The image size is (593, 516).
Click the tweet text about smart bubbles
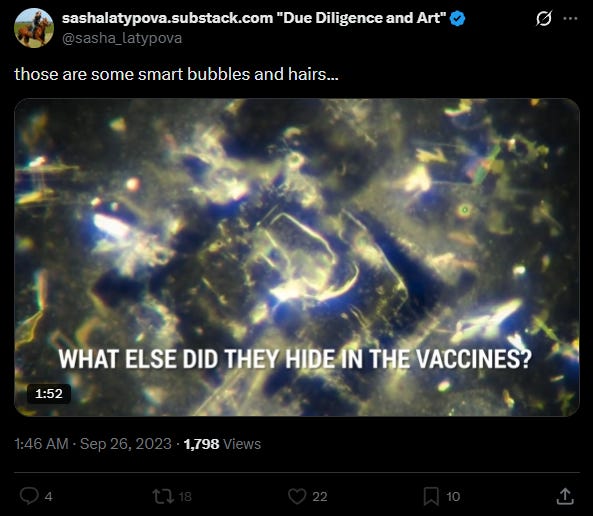[176, 74]
